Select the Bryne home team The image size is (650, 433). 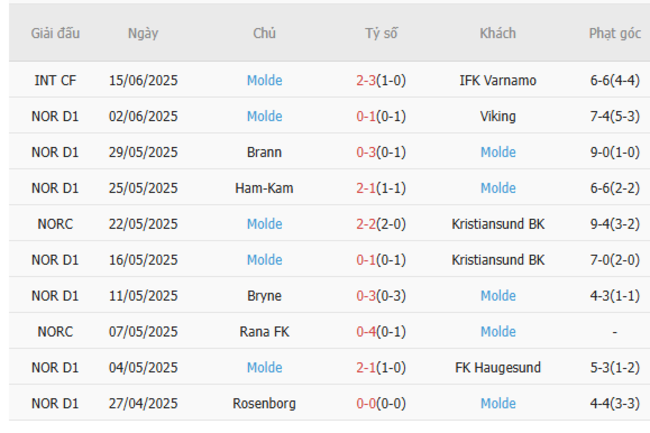coord(264,296)
